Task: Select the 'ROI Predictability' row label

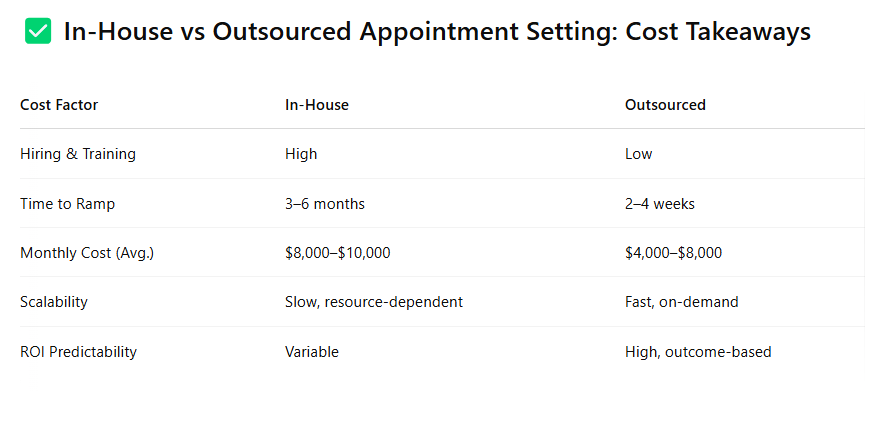Action: click(x=78, y=352)
